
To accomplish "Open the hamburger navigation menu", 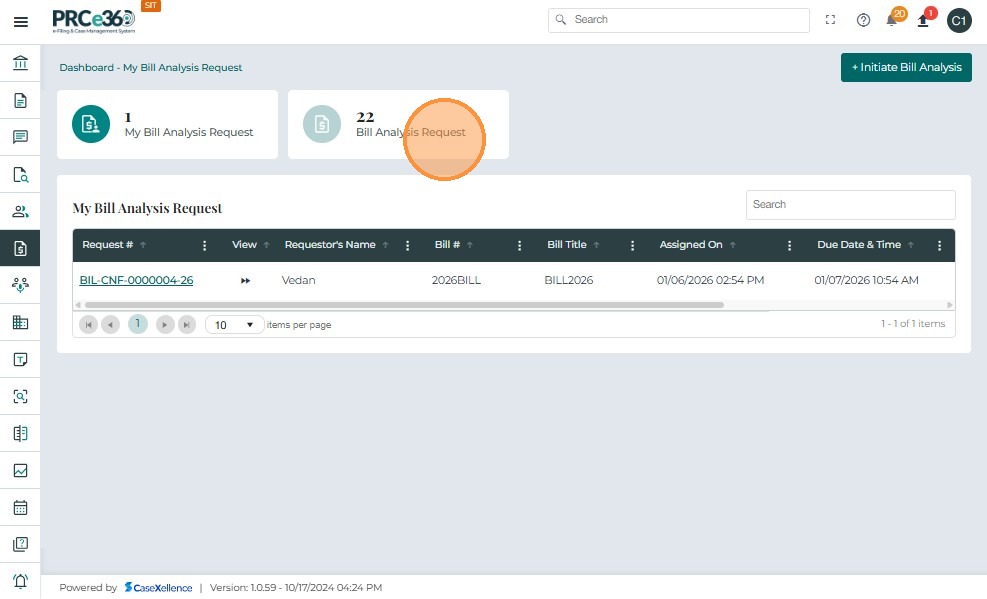I will 21,22.
